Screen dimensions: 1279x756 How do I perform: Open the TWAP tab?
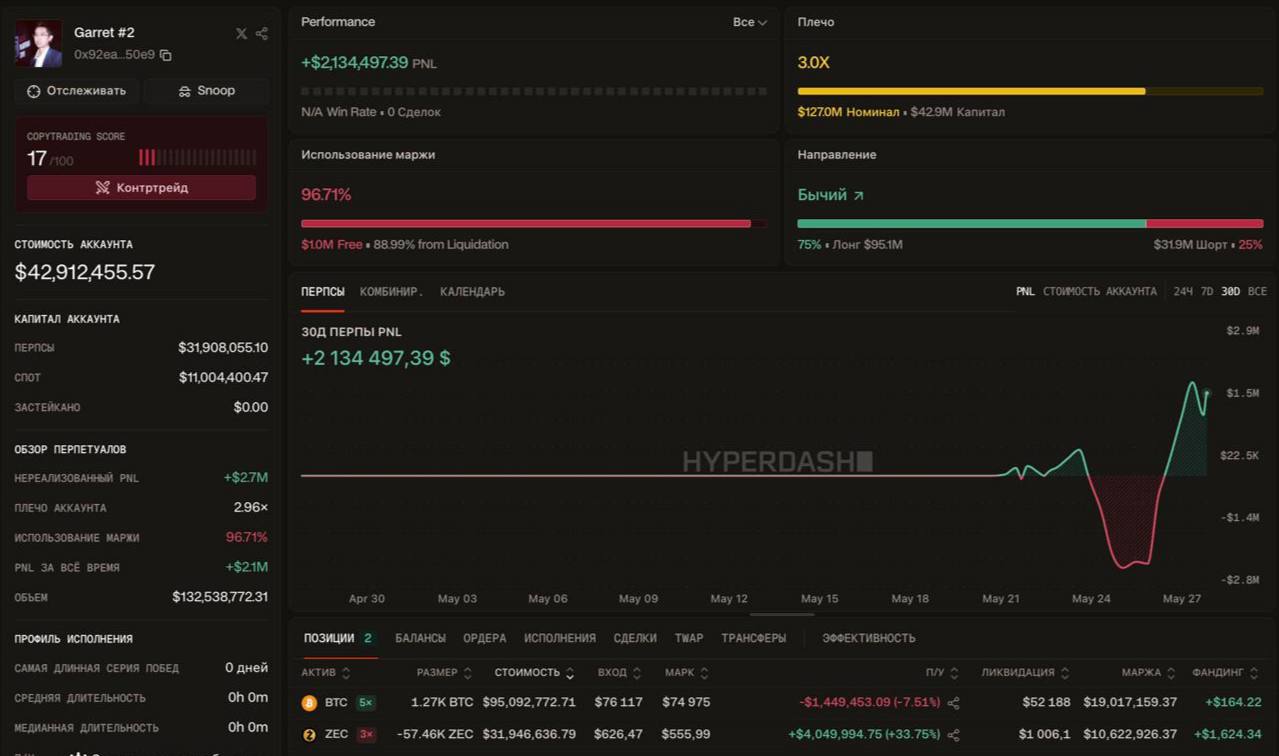[689, 638]
